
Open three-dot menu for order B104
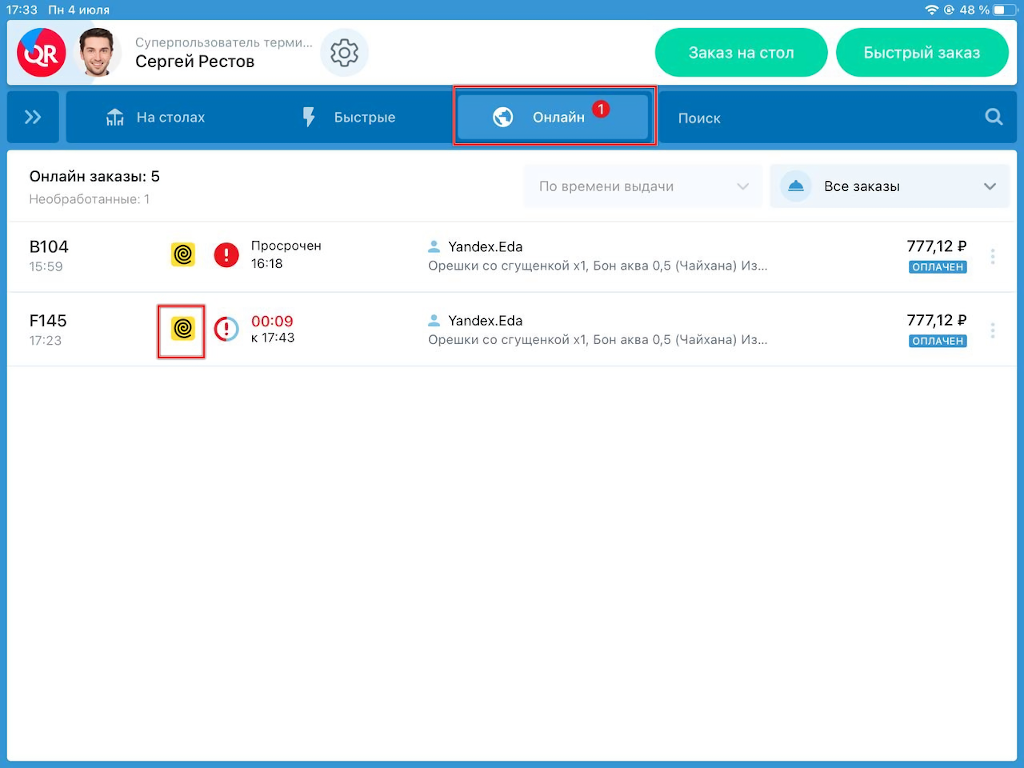click(x=993, y=256)
